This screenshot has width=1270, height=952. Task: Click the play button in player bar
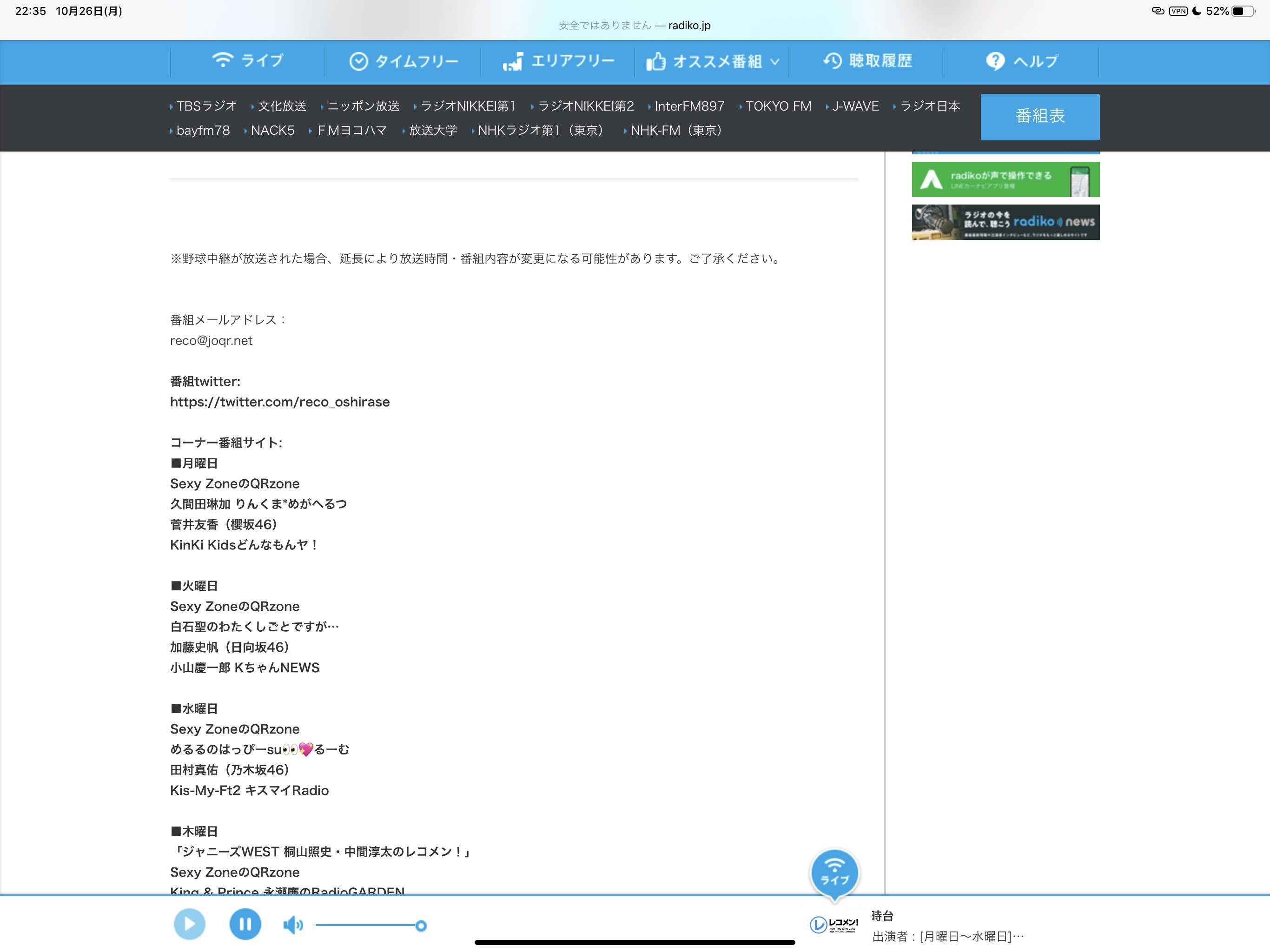[190, 924]
